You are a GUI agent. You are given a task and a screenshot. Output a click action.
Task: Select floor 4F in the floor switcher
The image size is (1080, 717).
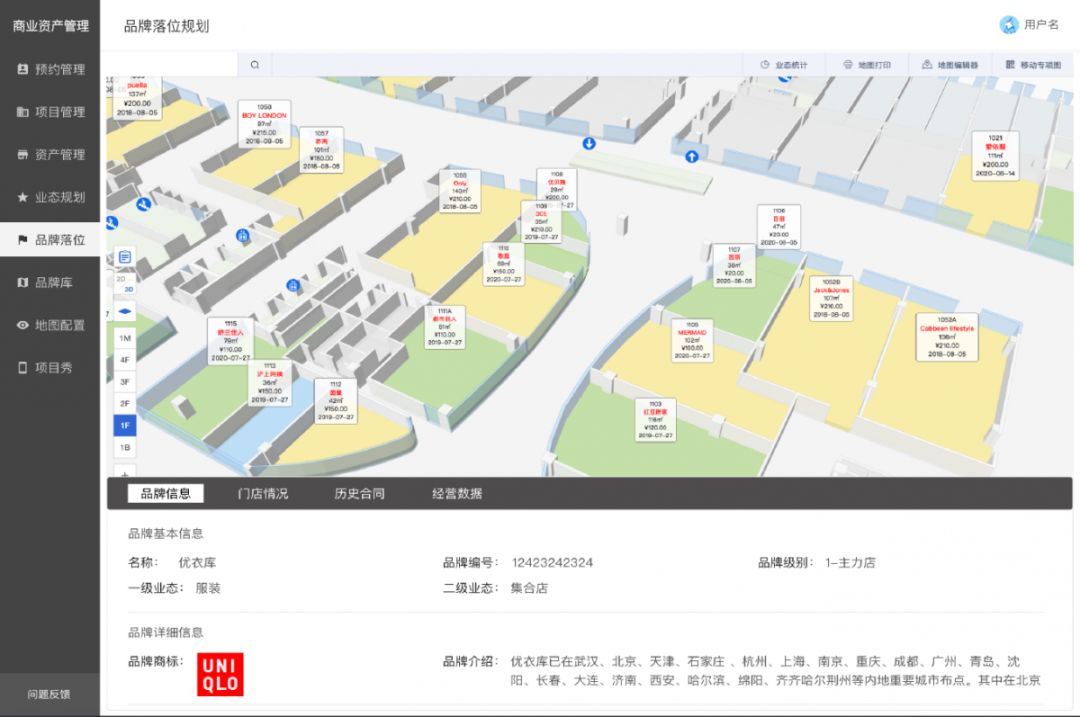125,359
